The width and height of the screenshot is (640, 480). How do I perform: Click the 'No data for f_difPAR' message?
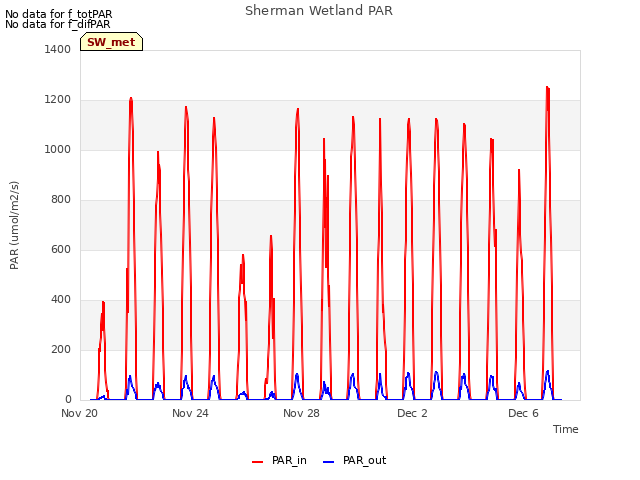[58, 24]
